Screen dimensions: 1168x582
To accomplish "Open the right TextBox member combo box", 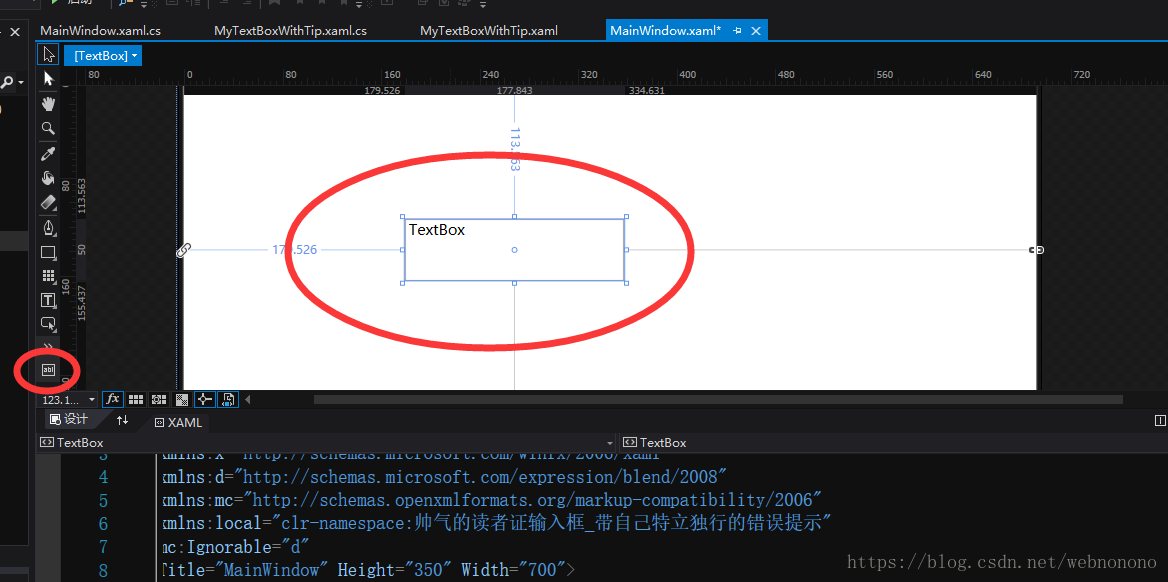I will [893, 443].
